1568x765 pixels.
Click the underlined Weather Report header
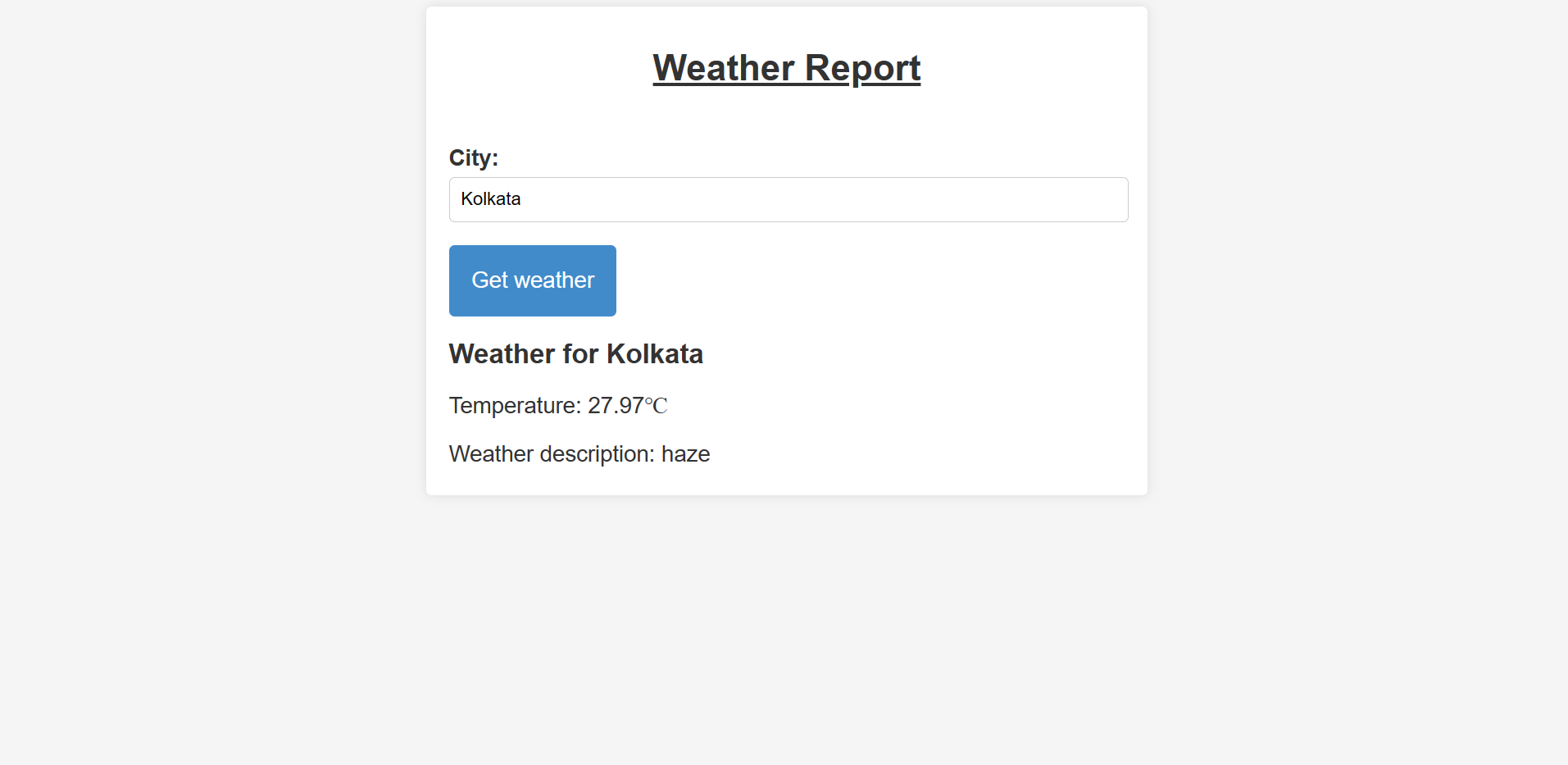click(786, 68)
